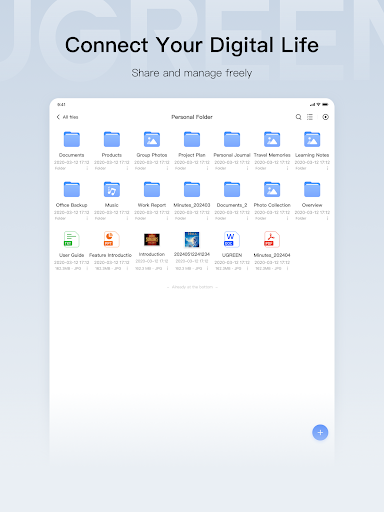Open the Music folder

point(112,189)
